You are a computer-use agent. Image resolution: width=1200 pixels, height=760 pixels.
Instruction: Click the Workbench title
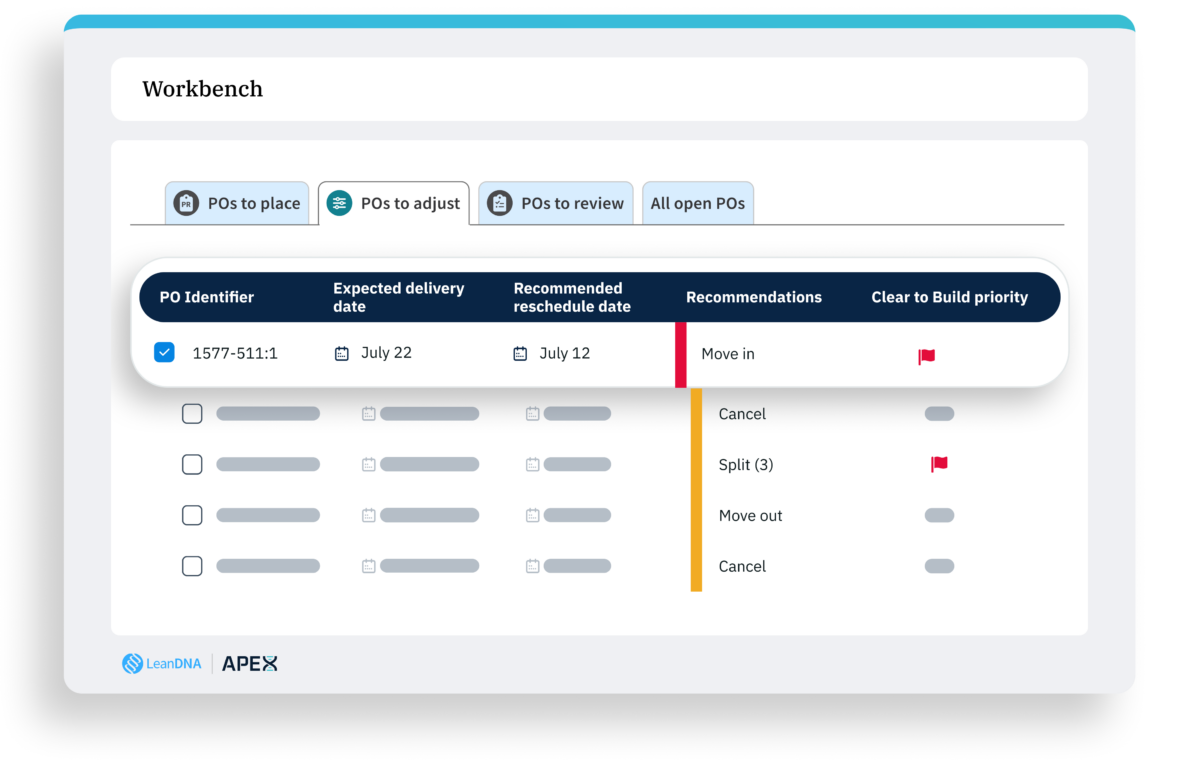pyautogui.click(x=203, y=89)
